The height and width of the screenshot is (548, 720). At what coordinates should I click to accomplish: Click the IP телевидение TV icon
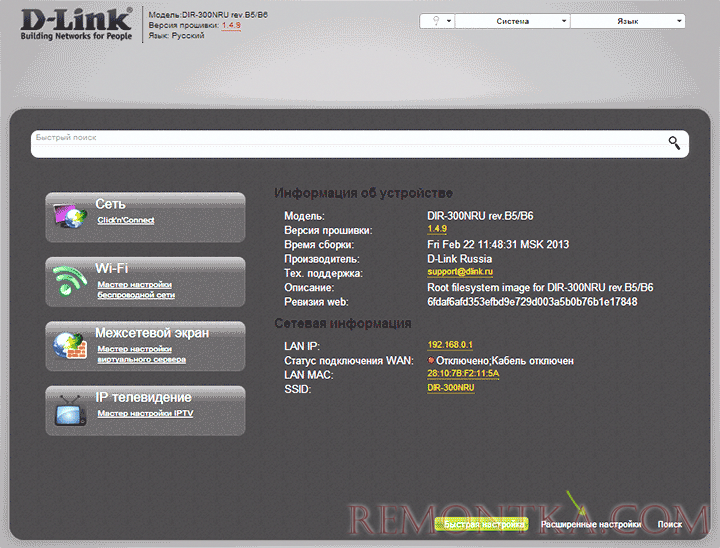[71, 408]
